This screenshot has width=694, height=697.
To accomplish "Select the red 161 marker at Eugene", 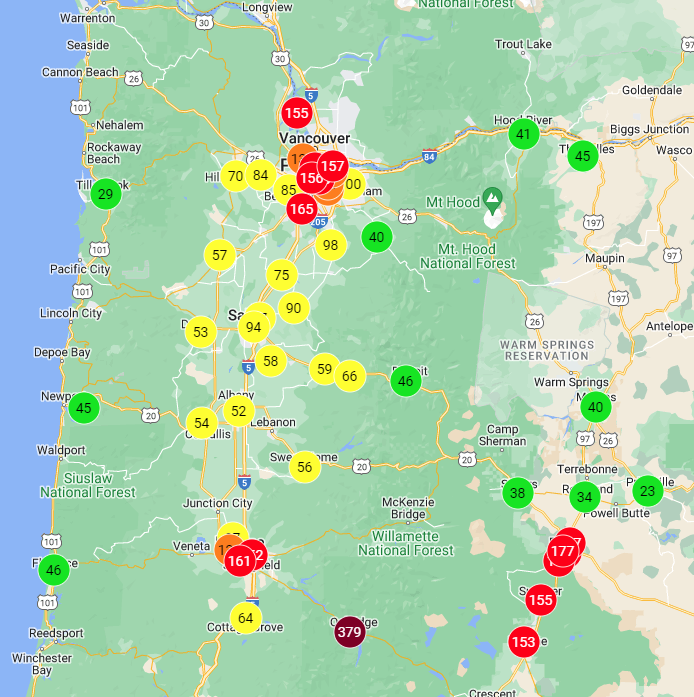I will (240, 561).
